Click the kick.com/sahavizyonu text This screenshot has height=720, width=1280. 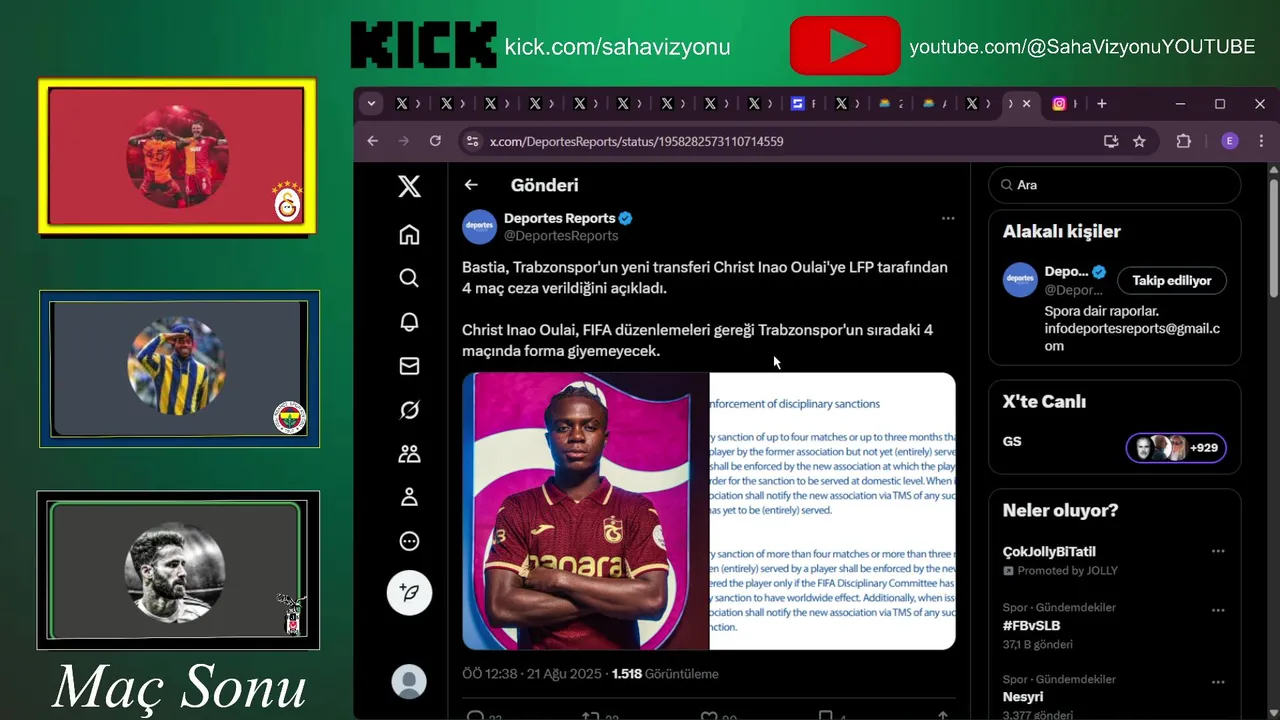click(617, 47)
